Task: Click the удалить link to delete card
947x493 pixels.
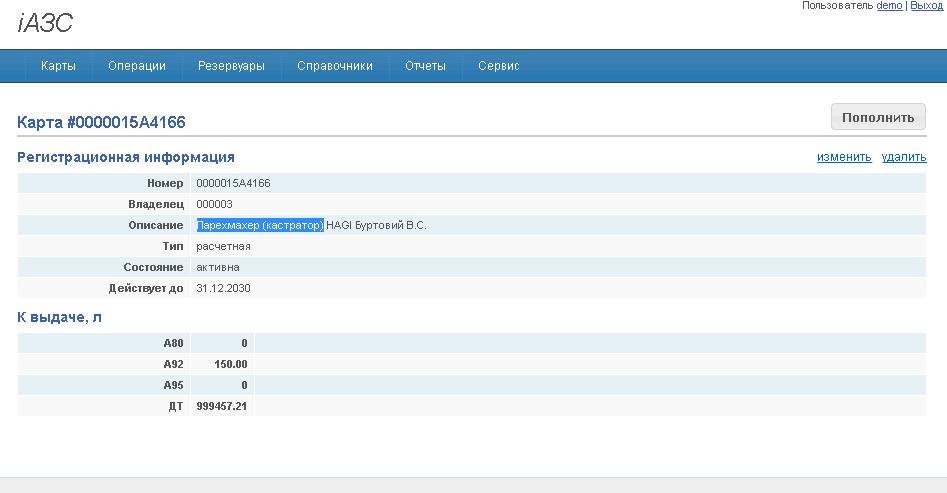Action: pyautogui.click(x=903, y=157)
